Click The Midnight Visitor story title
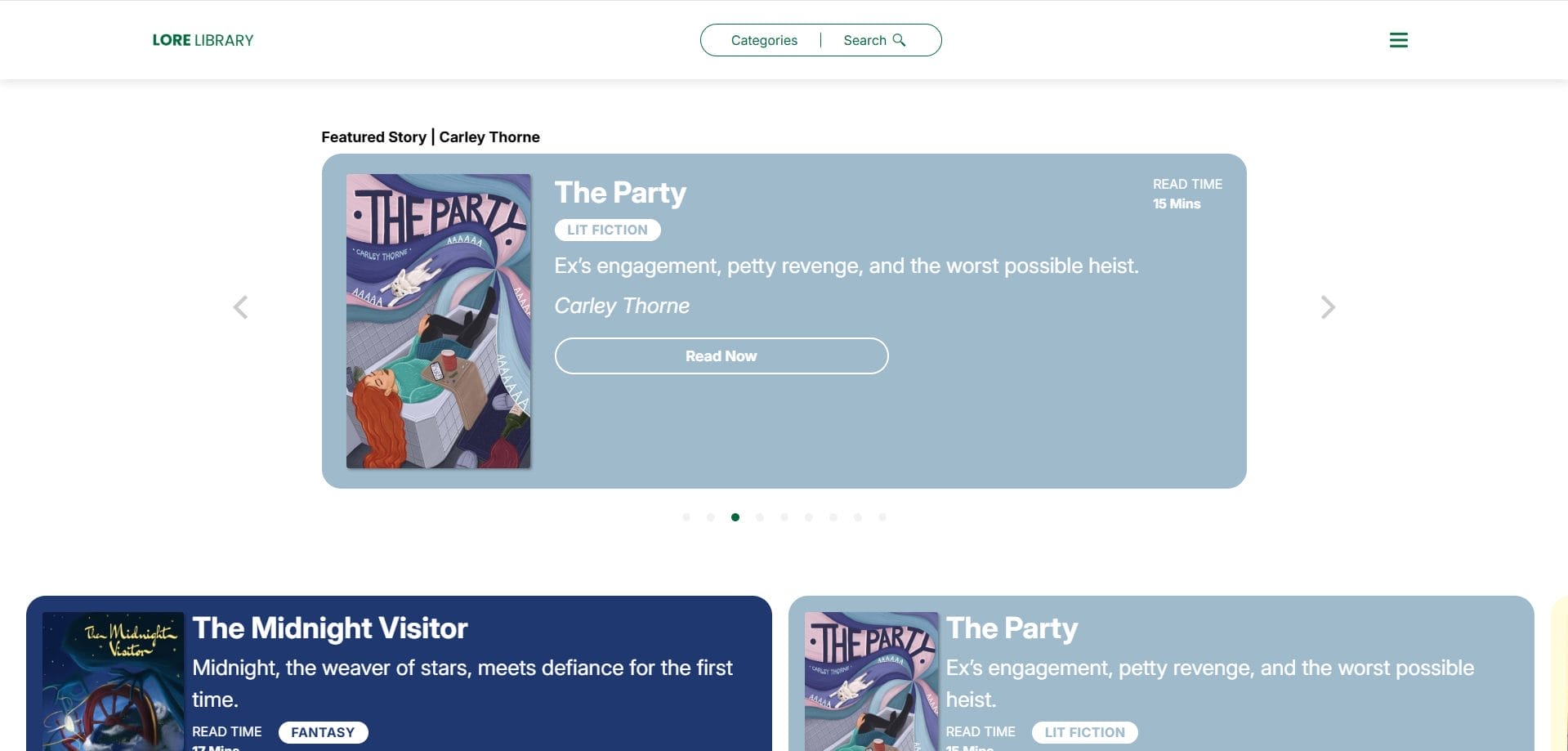Viewport: 1568px width, 751px height. 330,628
